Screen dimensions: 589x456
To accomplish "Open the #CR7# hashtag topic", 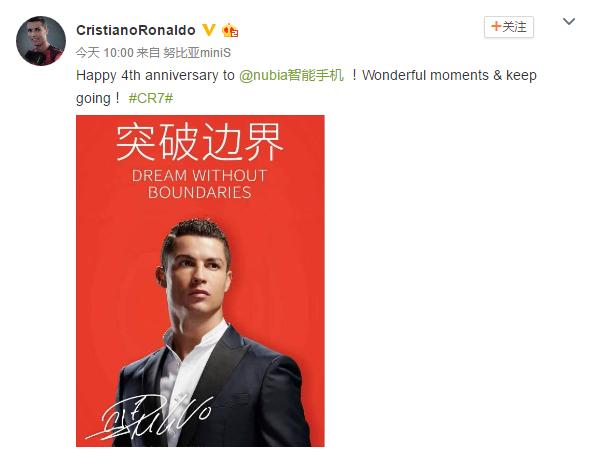I will click(x=151, y=98).
